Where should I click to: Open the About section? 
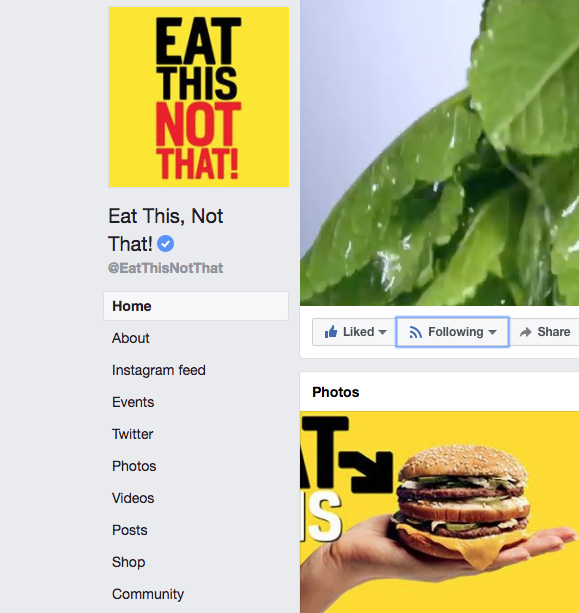coord(131,338)
